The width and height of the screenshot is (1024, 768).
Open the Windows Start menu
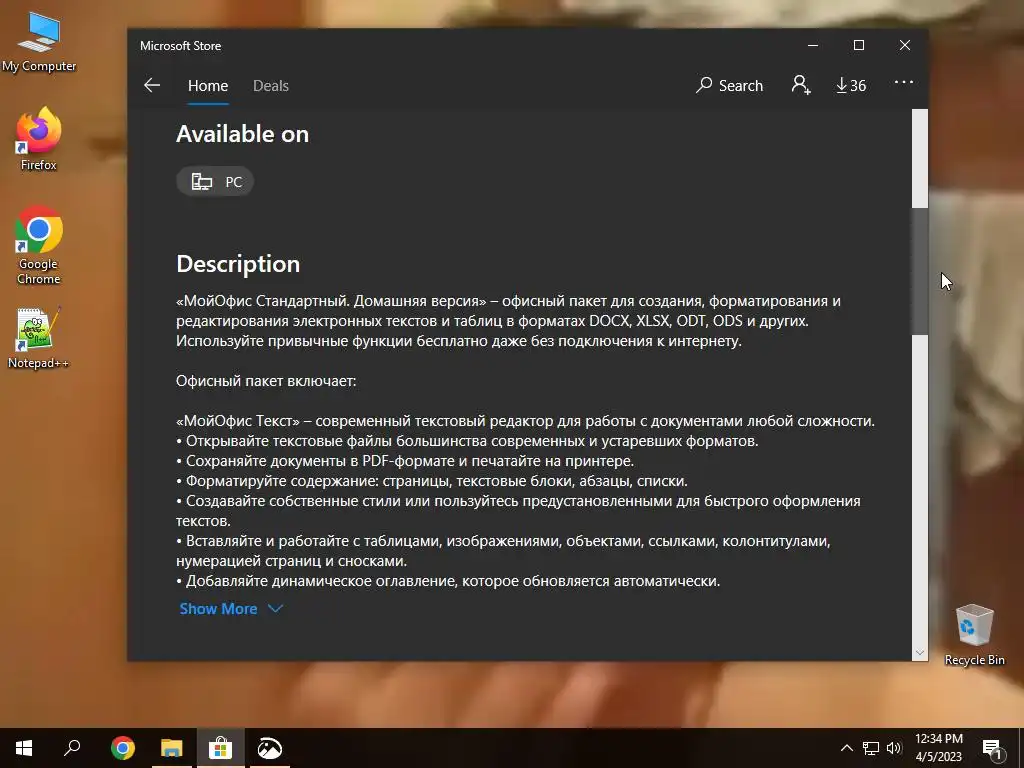pyautogui.click(x=24, y=748)
